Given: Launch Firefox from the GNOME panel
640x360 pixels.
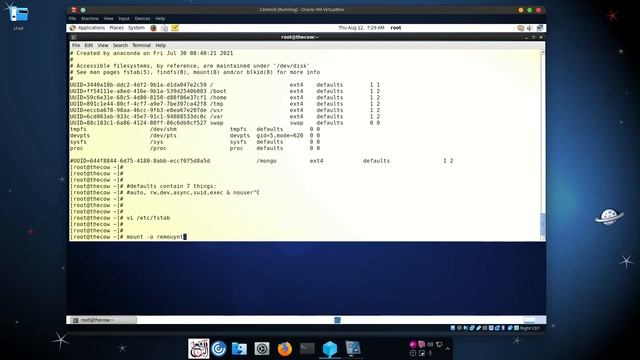Looking at the screenshot, I should click(x=153, y=28).
